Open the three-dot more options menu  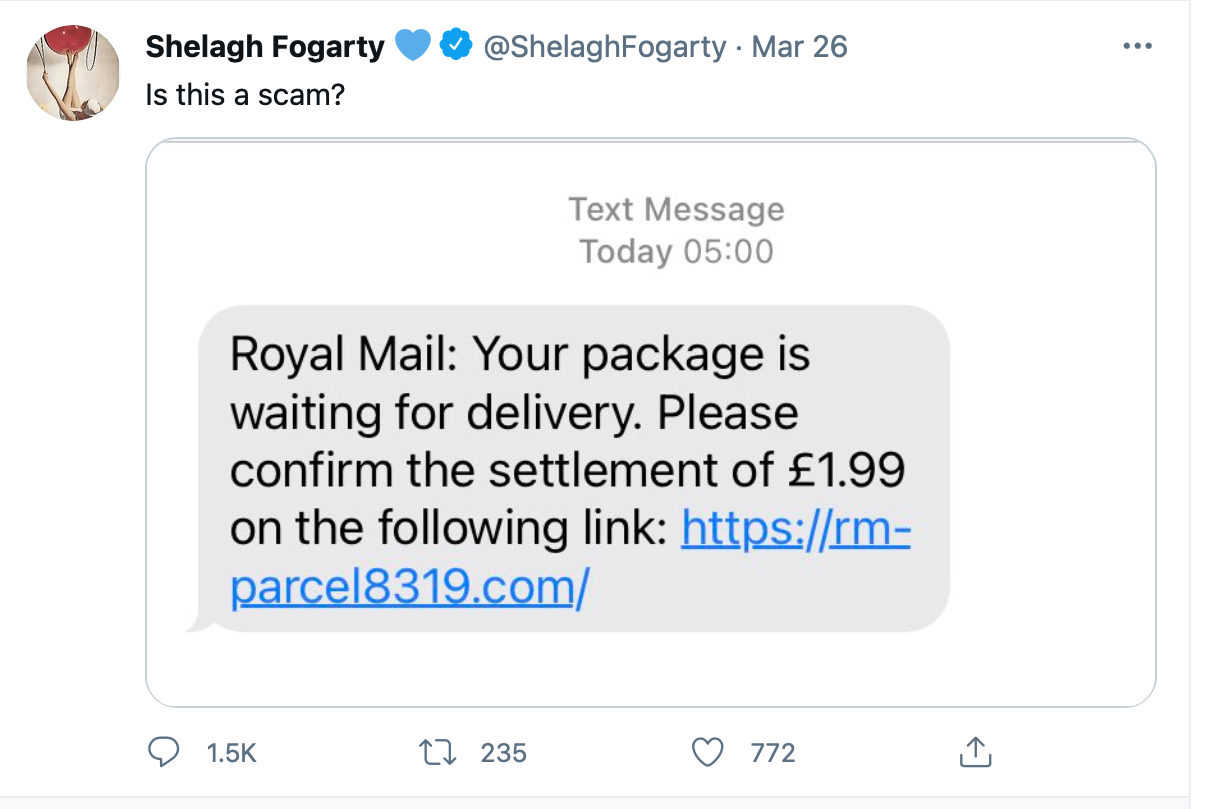click(1138, 47)
